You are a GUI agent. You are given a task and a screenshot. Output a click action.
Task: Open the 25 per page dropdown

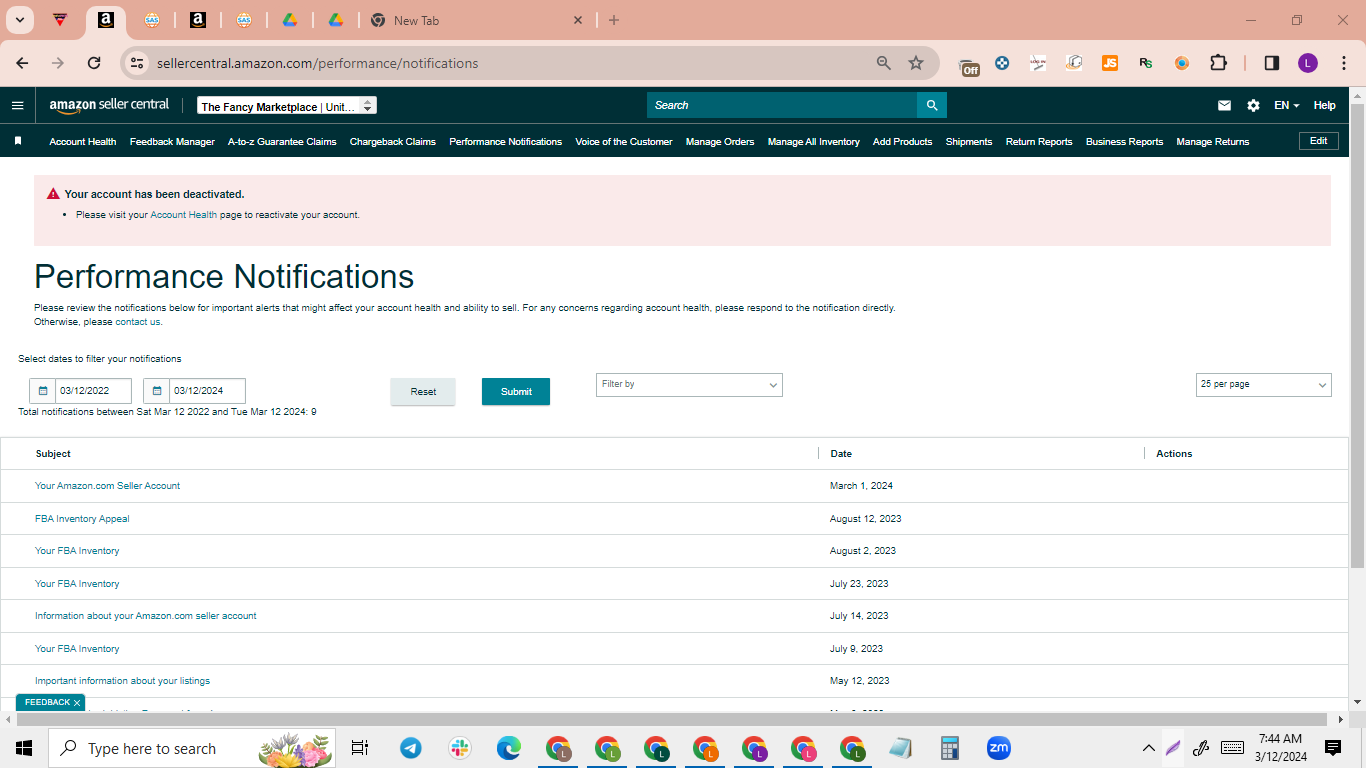pyautogui.click(x=1264, y=385)
